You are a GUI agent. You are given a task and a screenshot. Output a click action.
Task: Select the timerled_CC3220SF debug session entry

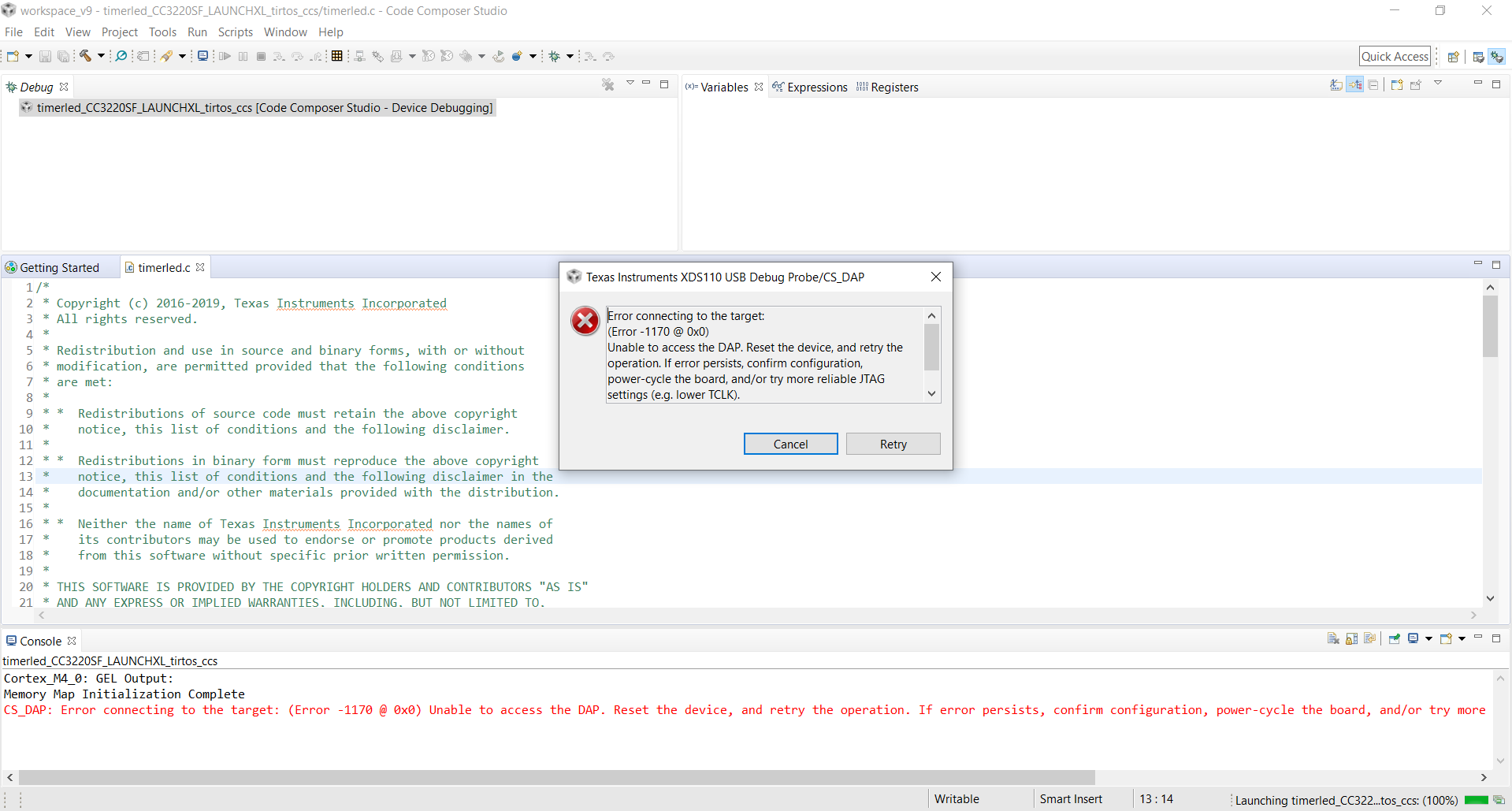click(258, 107)
